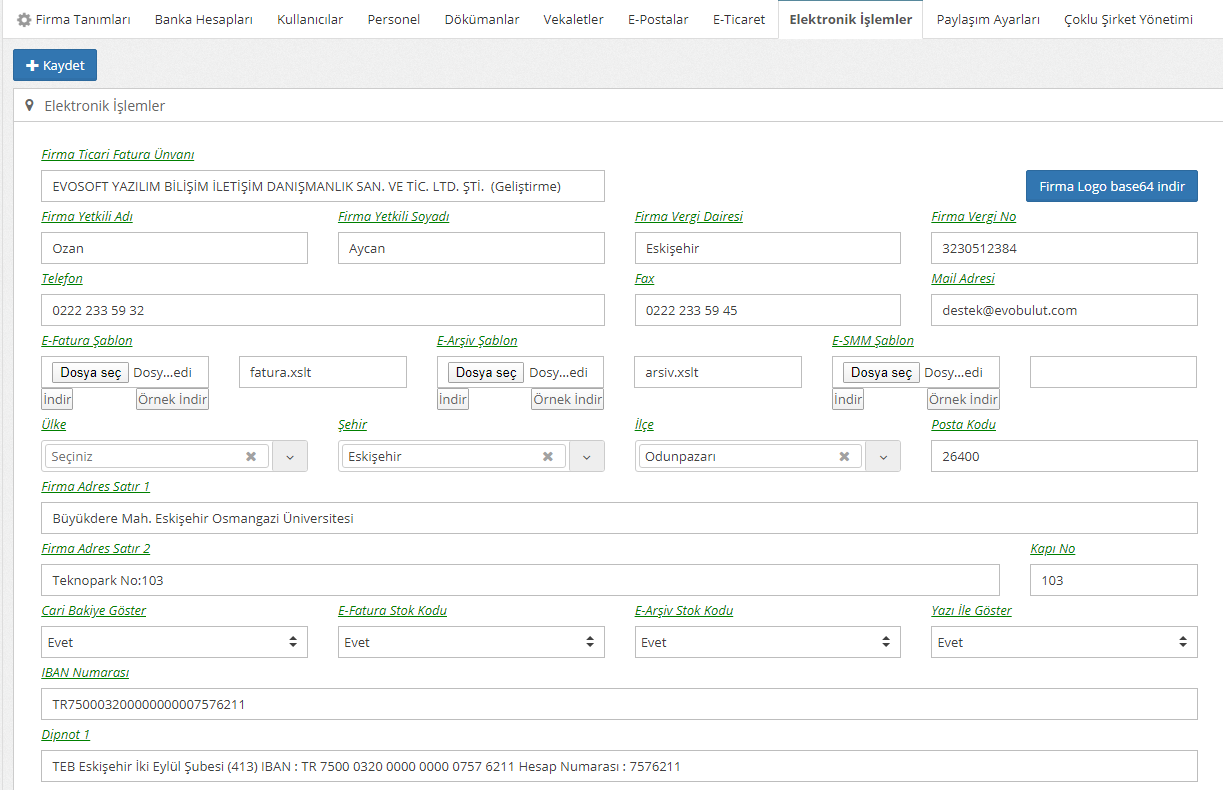Image resolution: width=1223 pixels, height=790 pixels.
Task: Expand the Ülke dropdown arrow
Action: coord(290,456)
